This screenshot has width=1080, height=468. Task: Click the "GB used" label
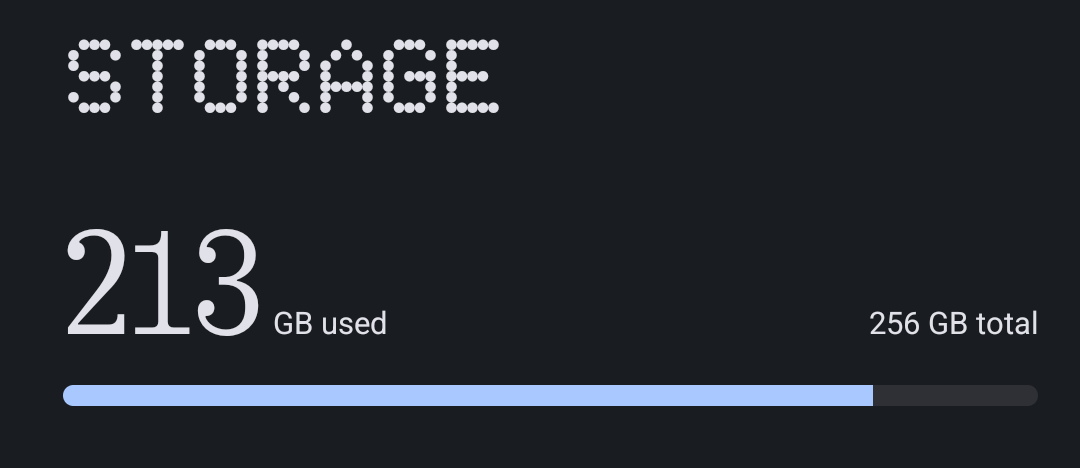330,324
